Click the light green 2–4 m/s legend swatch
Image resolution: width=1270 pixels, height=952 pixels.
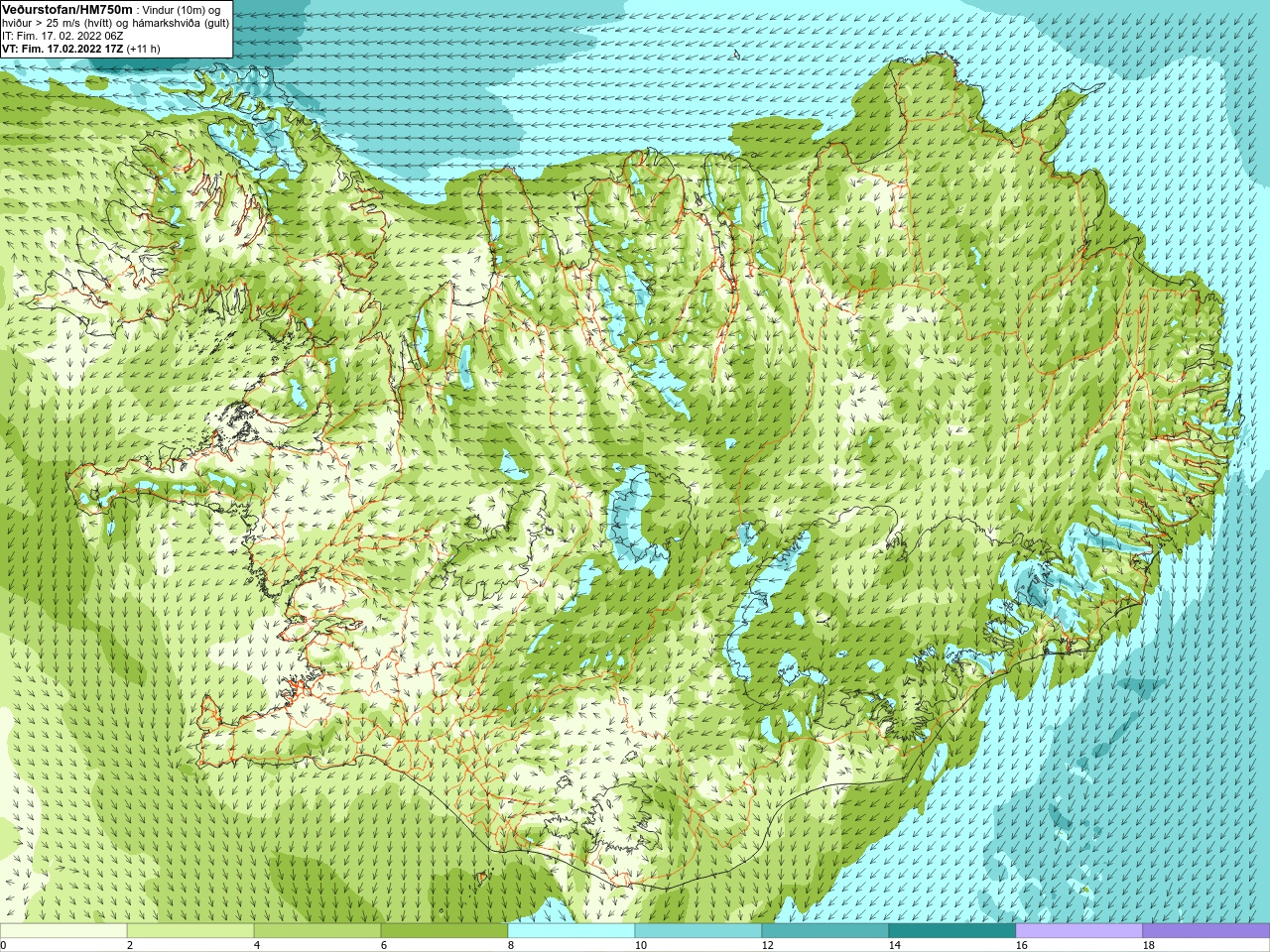[x=190, y=931]
